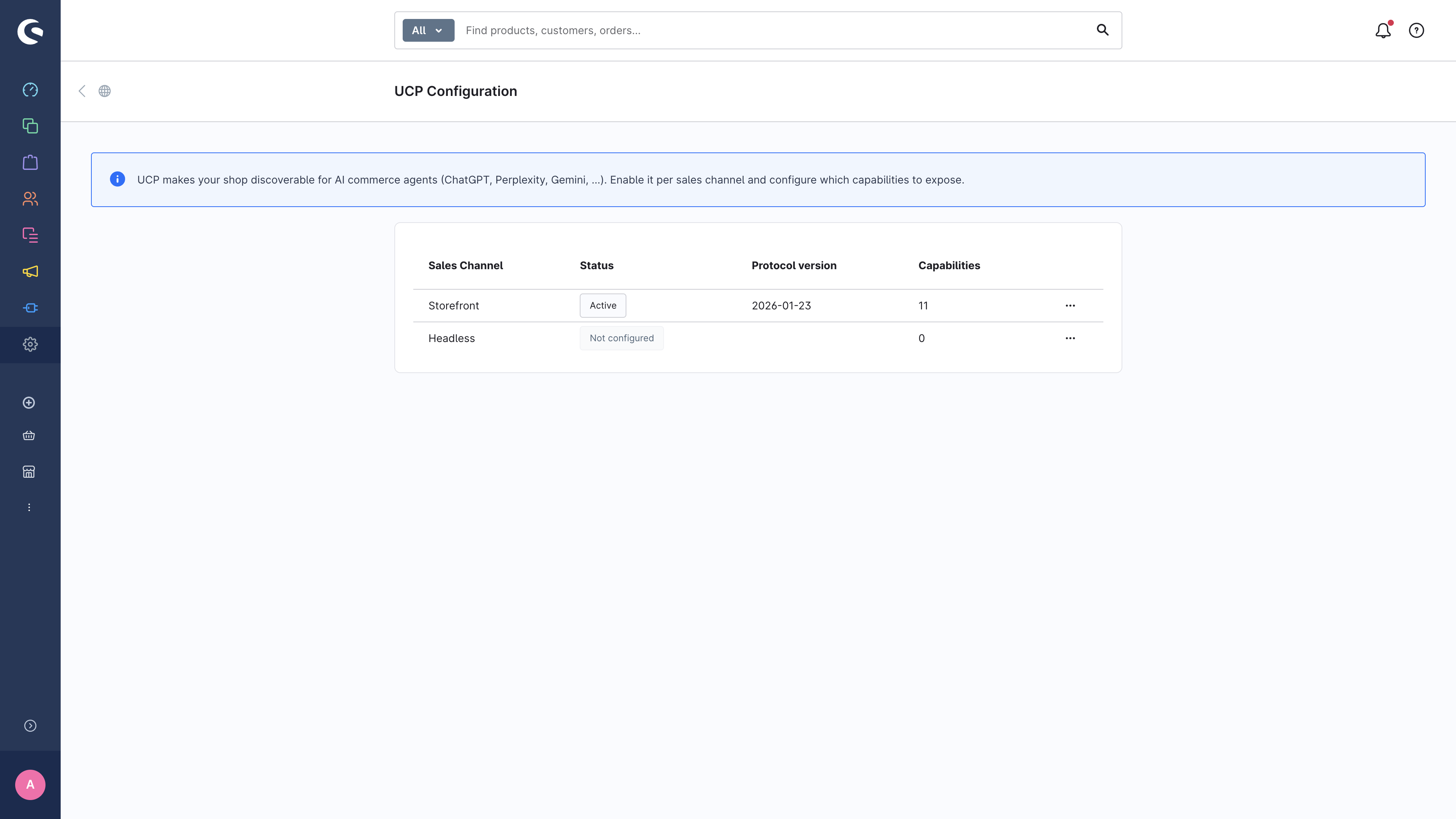Click the add sales channel plus icon
This screenshot has height=819, width=1456.
tap(29, 402)
